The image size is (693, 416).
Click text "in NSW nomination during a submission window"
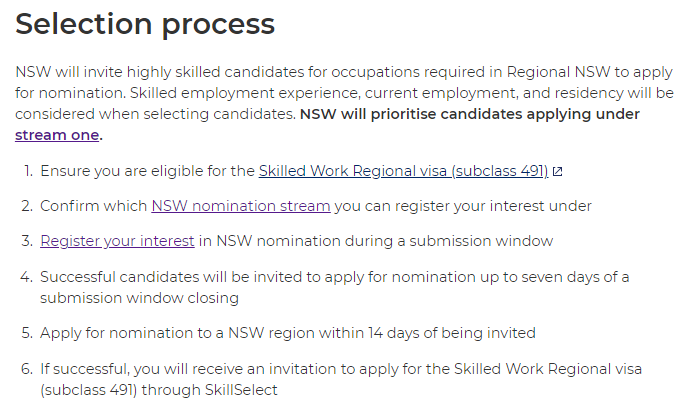[376, 241]
